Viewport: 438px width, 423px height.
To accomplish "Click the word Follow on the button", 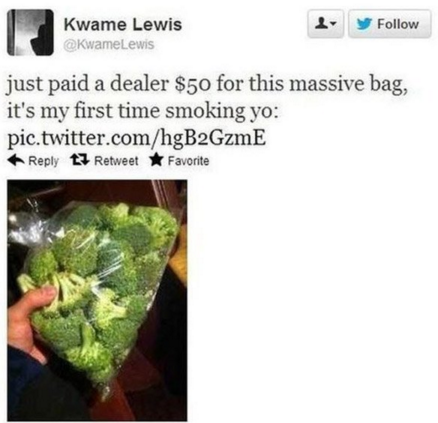I will pos(398,24).
